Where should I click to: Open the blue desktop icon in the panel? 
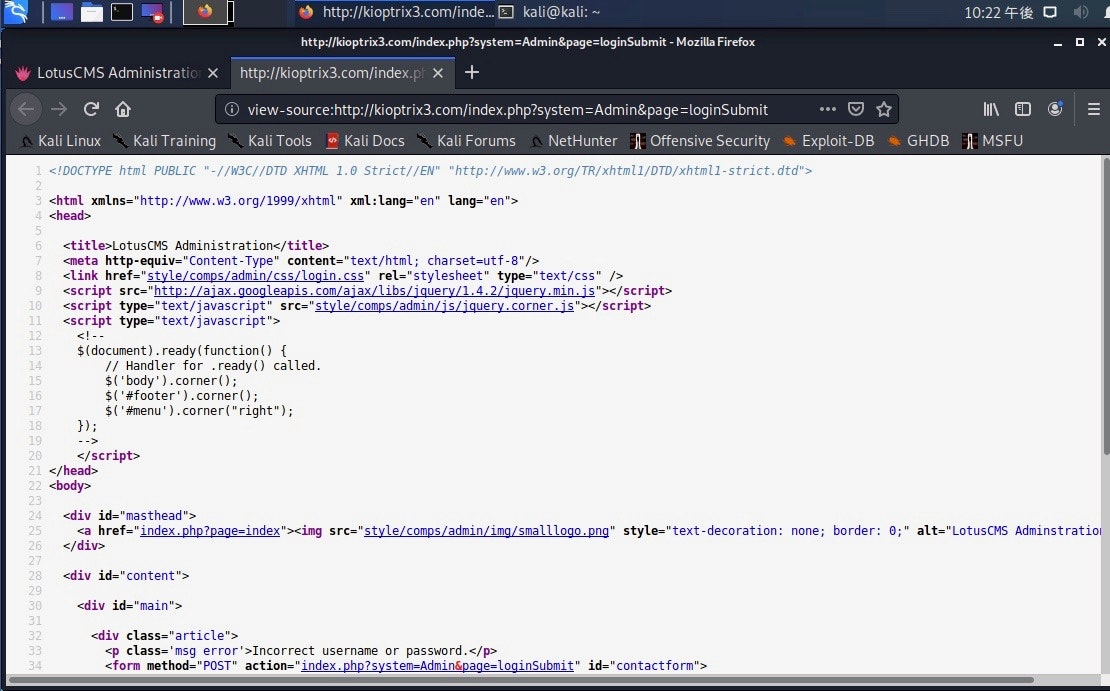(62, 12)
